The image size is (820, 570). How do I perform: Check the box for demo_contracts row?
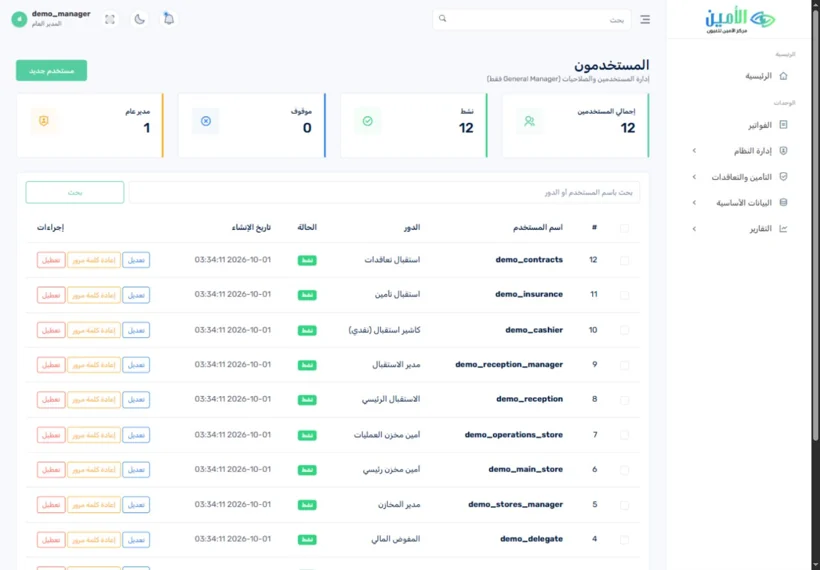pyautogui.click(x=624, y=260)
